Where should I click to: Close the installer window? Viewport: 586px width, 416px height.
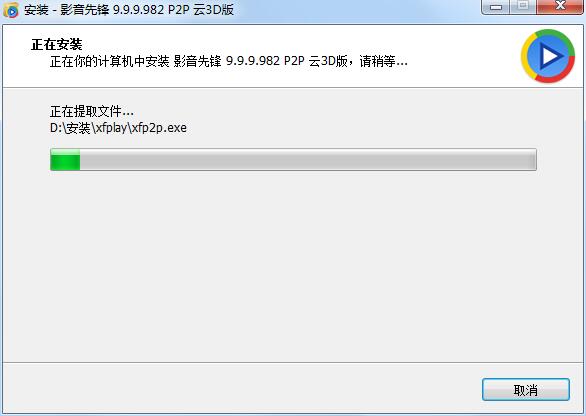(x=560, y=7)
